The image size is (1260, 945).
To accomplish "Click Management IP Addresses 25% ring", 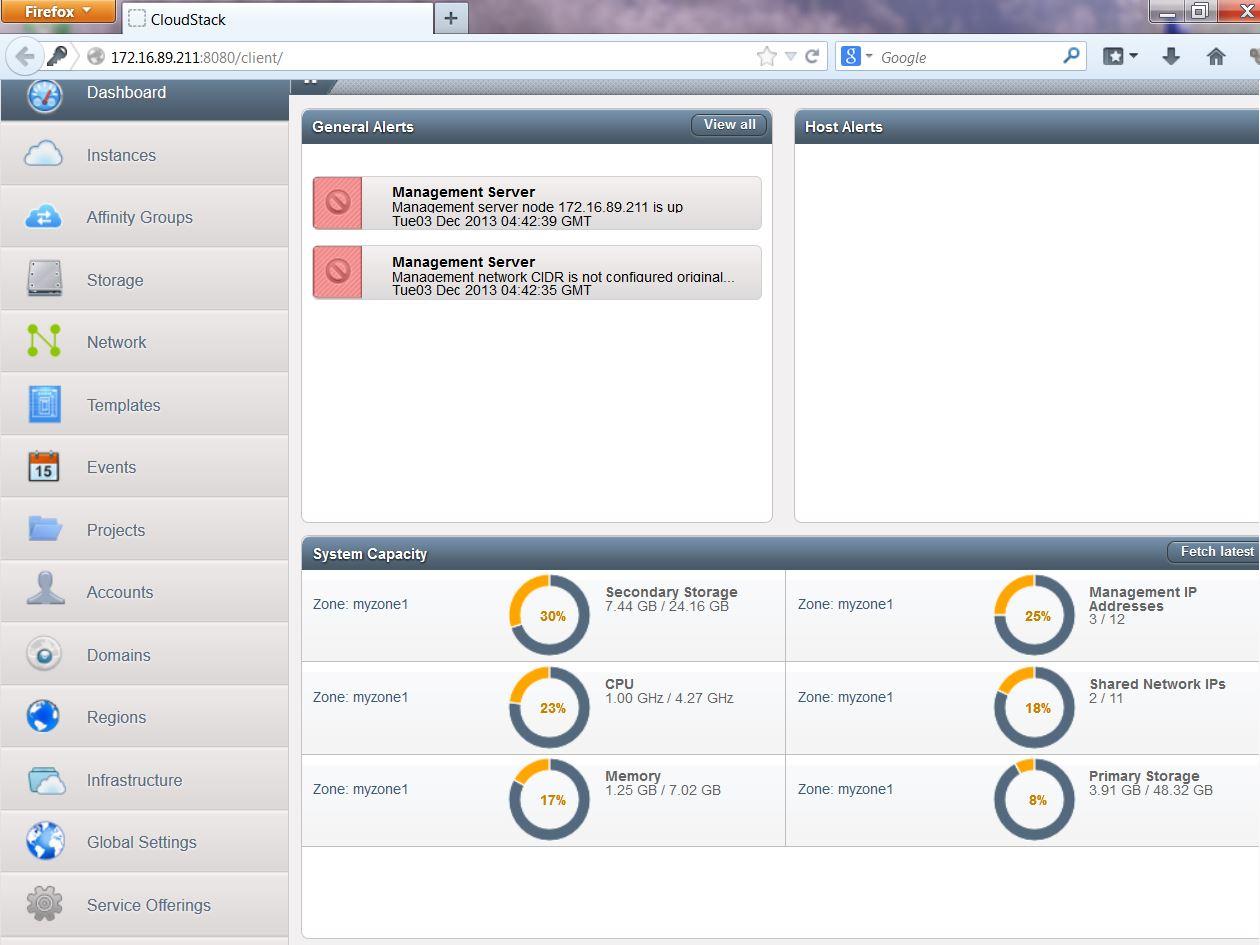I will (x=1034, y=615).
